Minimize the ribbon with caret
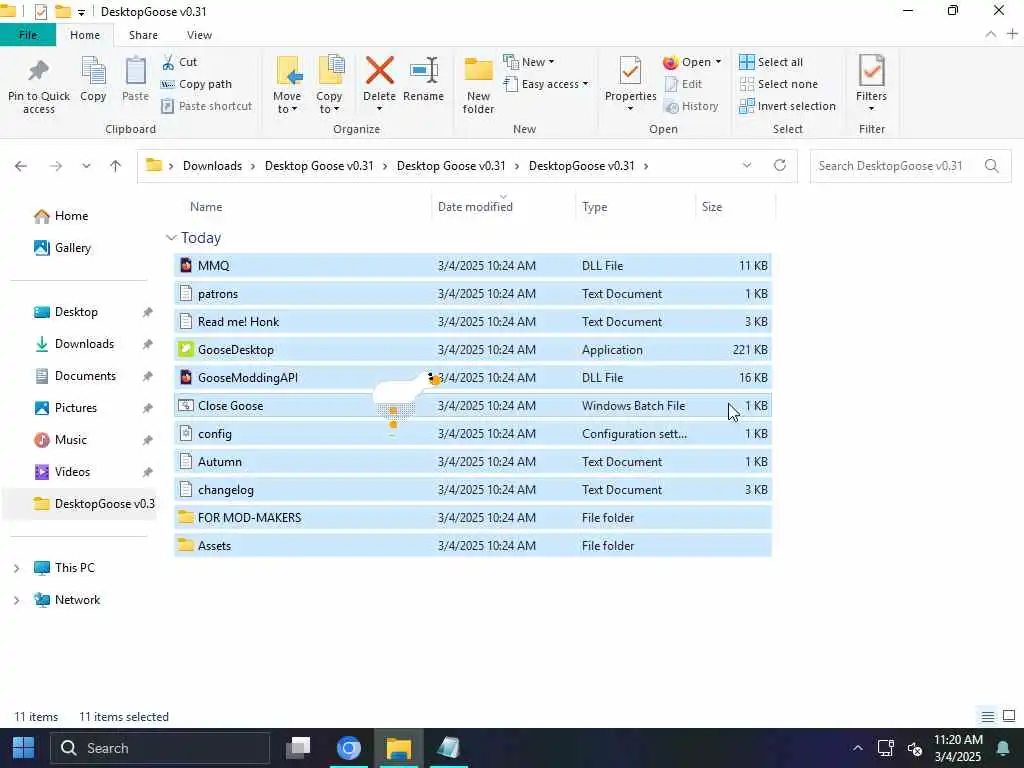The image size is (1024, 768). pos(991,35)
